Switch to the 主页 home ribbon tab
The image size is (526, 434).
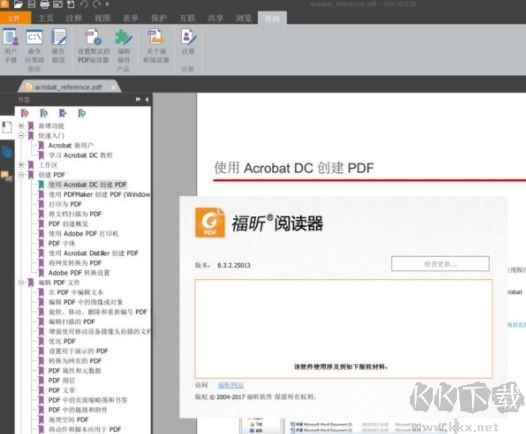[x=46, y=18]
